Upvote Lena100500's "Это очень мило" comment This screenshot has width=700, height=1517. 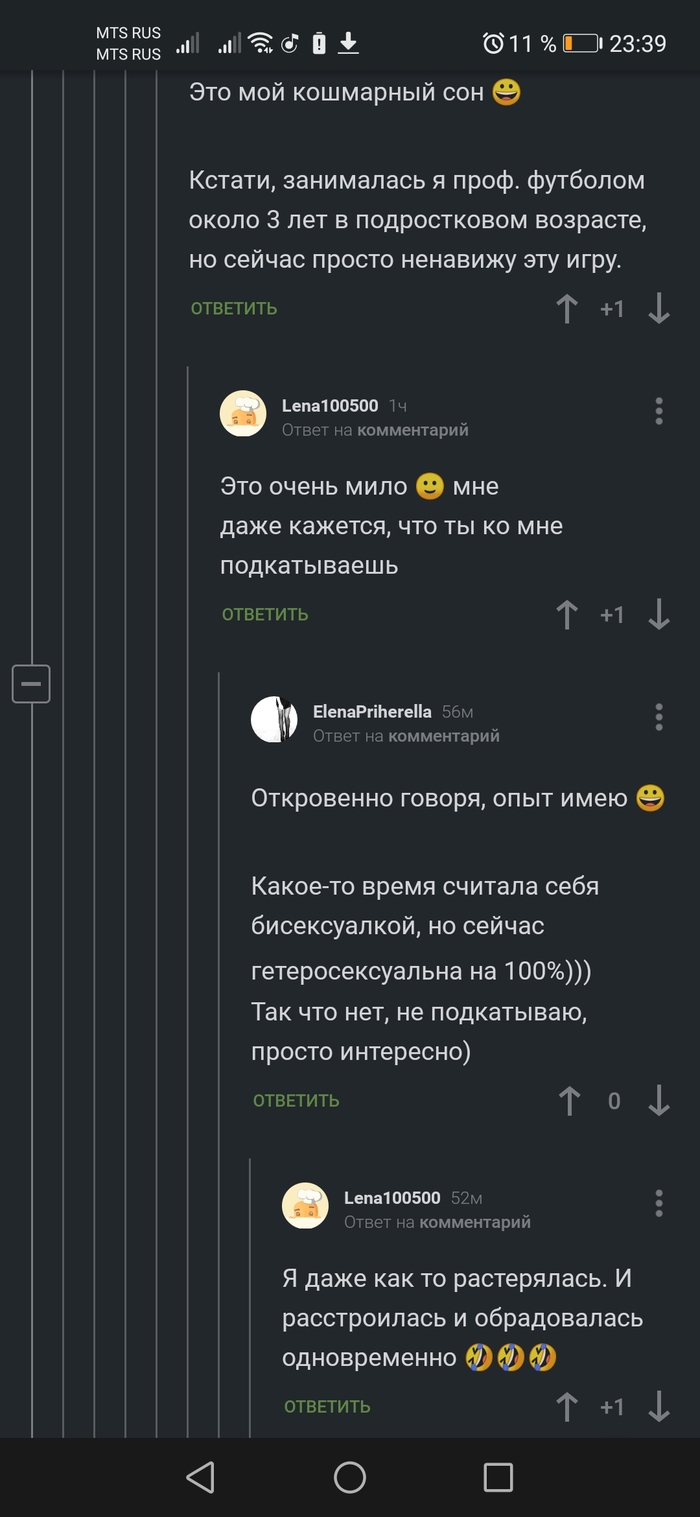[x=567, y=615]
